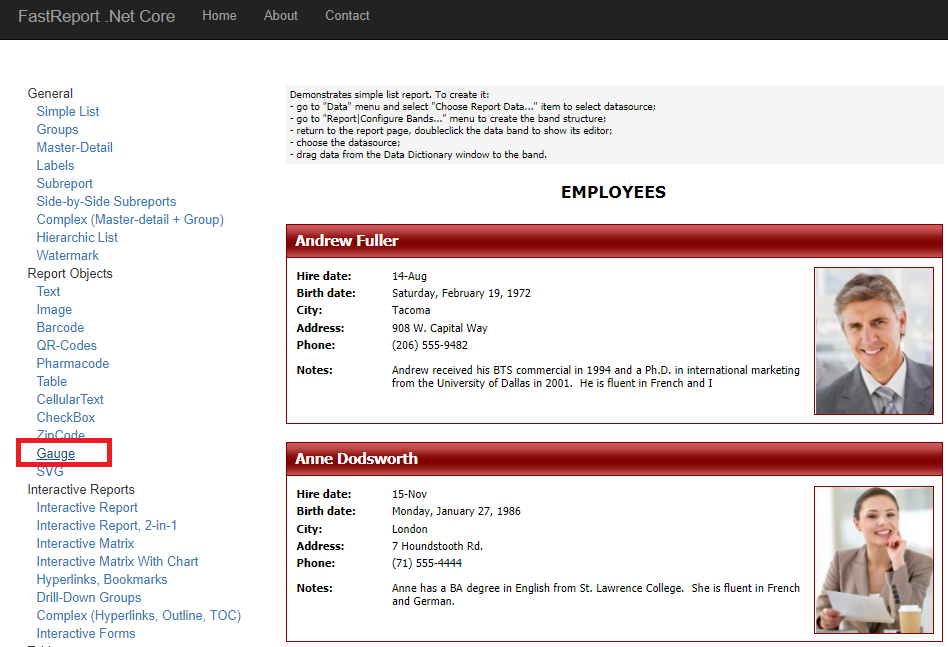Open the Text report object demo
The height and width of the screenshot is (647, 948).
pos(48,291)
